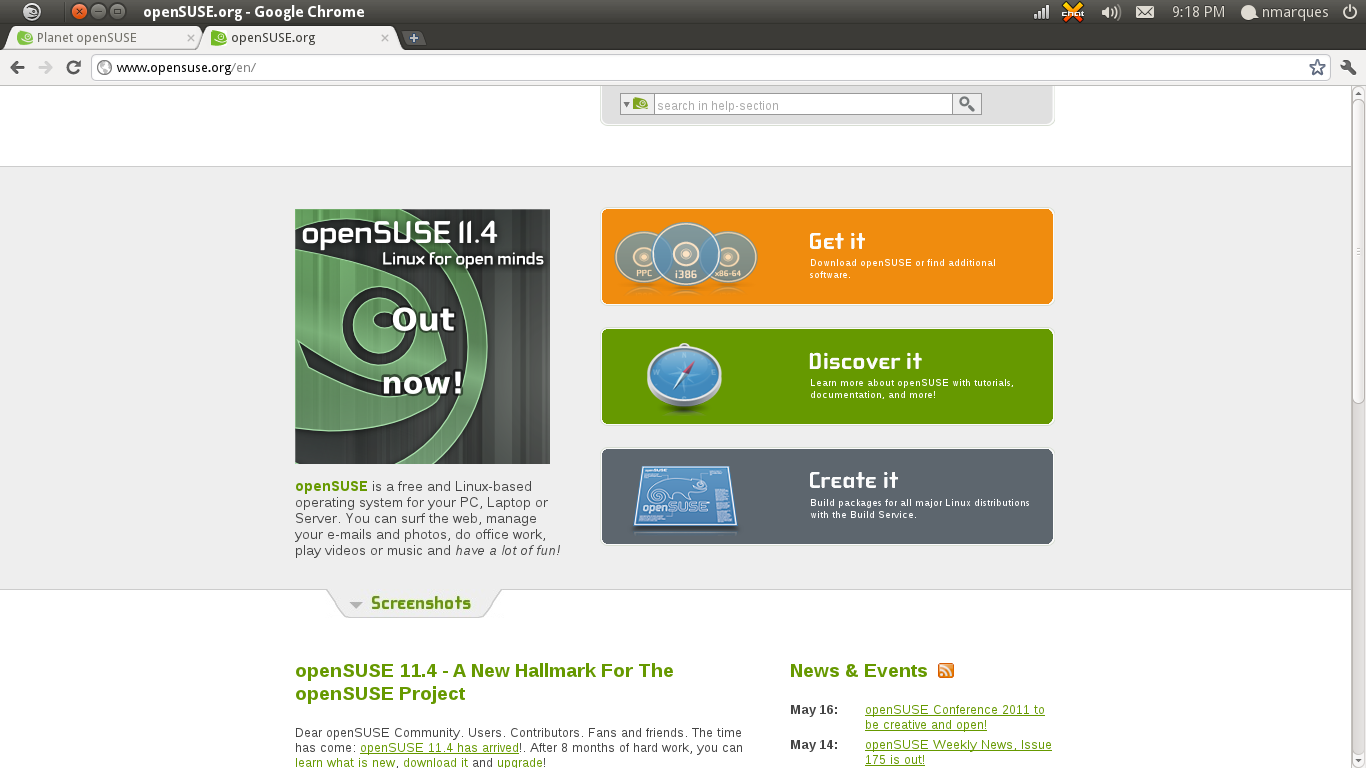Screen dimensions: 1366x768
Task: Click the Get it download discs icon
Action: 685,258
